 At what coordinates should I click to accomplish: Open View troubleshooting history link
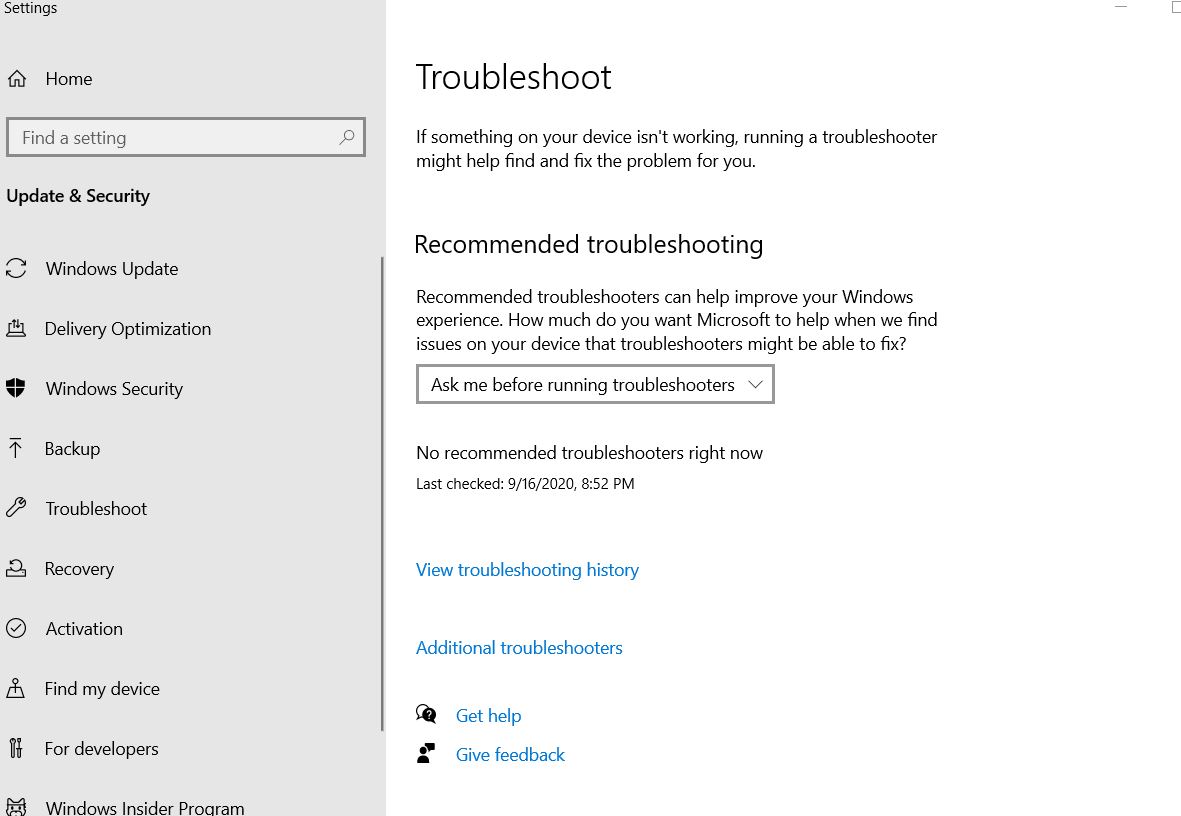click(x=527, y=570)
